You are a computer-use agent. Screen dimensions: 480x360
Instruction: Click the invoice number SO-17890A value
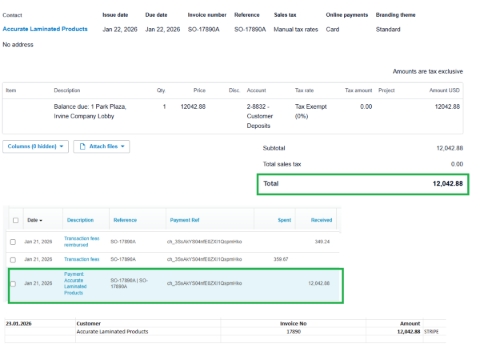coord(204,29)
